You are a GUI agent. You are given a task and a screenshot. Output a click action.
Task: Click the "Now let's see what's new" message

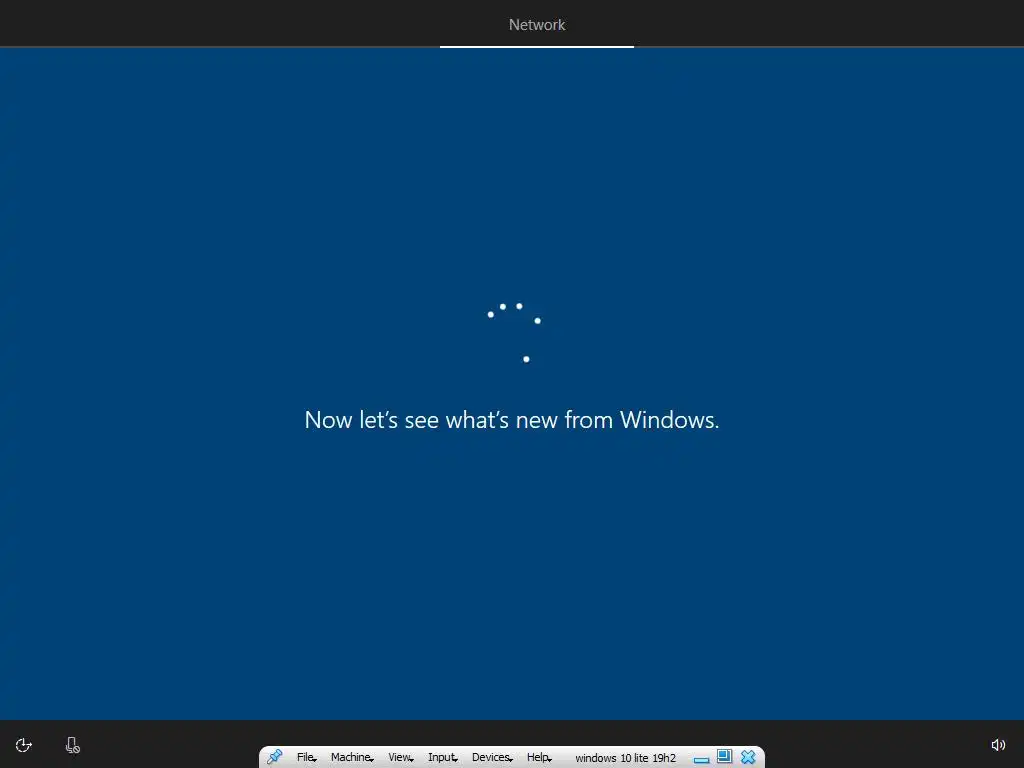coord(511,419)
